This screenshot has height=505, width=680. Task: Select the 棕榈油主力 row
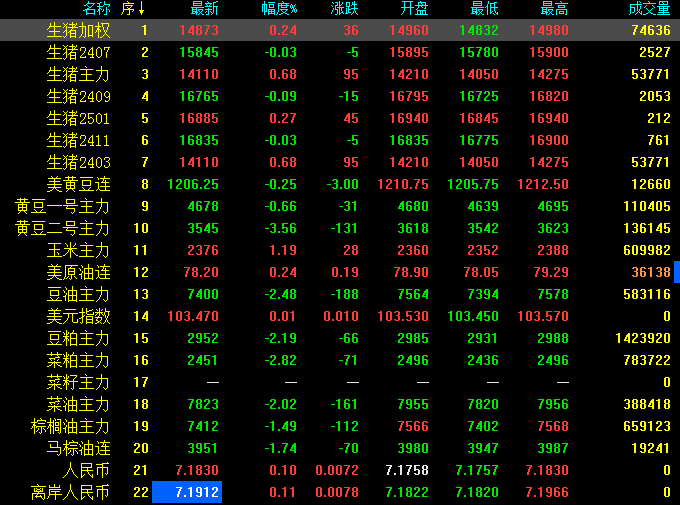[340, 426]
